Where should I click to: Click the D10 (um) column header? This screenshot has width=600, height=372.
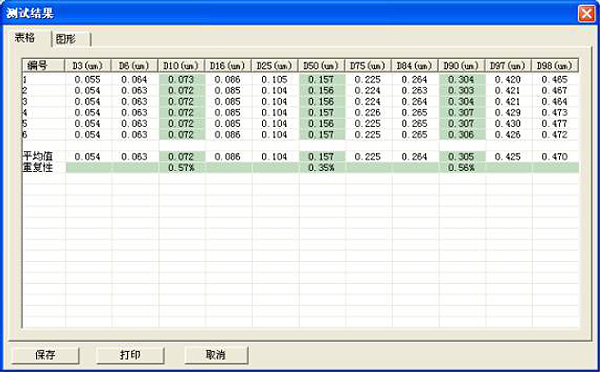tap(181, 65)
